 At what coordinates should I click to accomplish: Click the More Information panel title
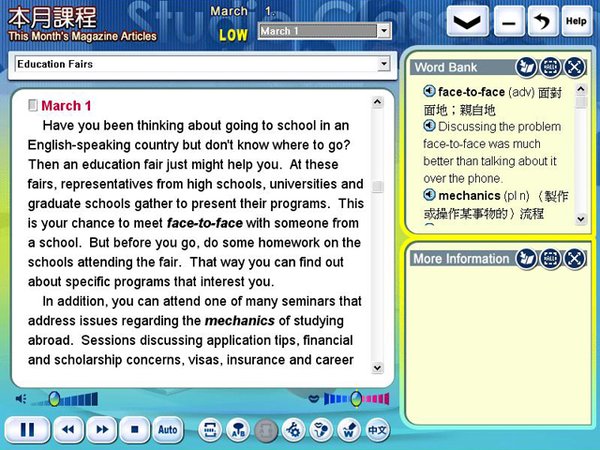(461, 259)
